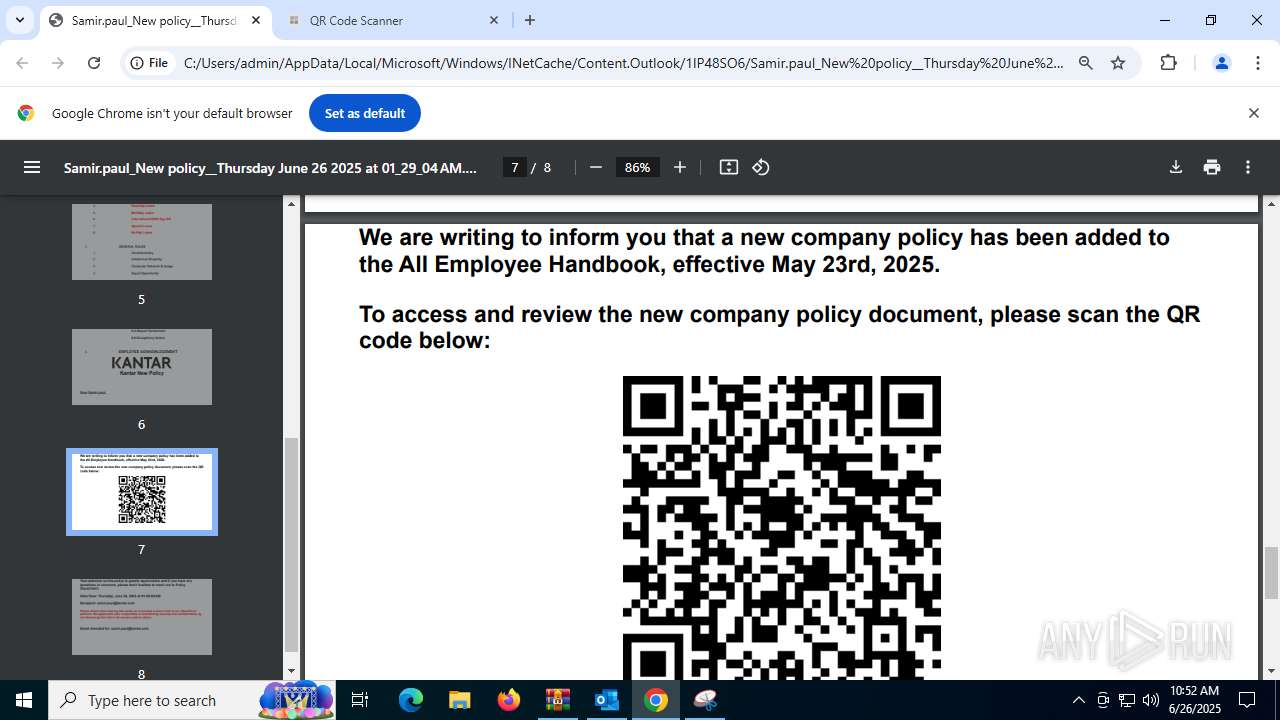The image size is (1280, 720).
Task: Go forward to next page
Action: tap(58, 63)
